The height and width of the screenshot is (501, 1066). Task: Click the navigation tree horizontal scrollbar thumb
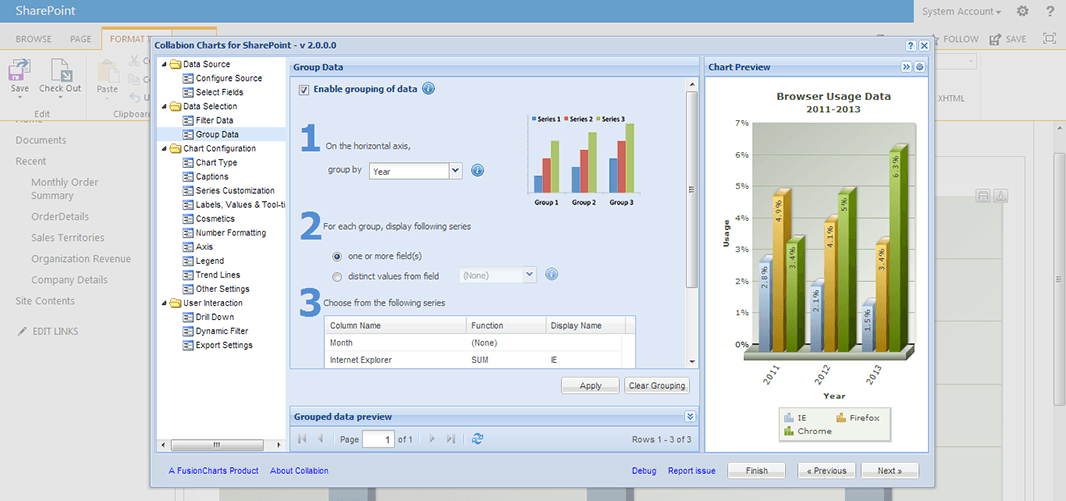click(x=217, y=445)
